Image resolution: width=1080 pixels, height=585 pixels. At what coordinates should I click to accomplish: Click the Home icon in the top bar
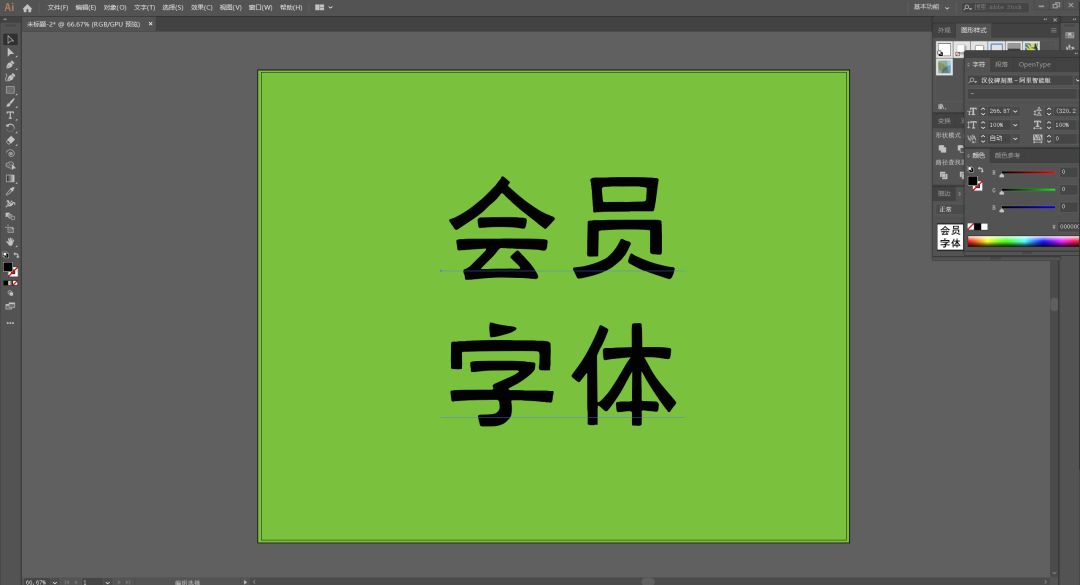pos(28,7)
